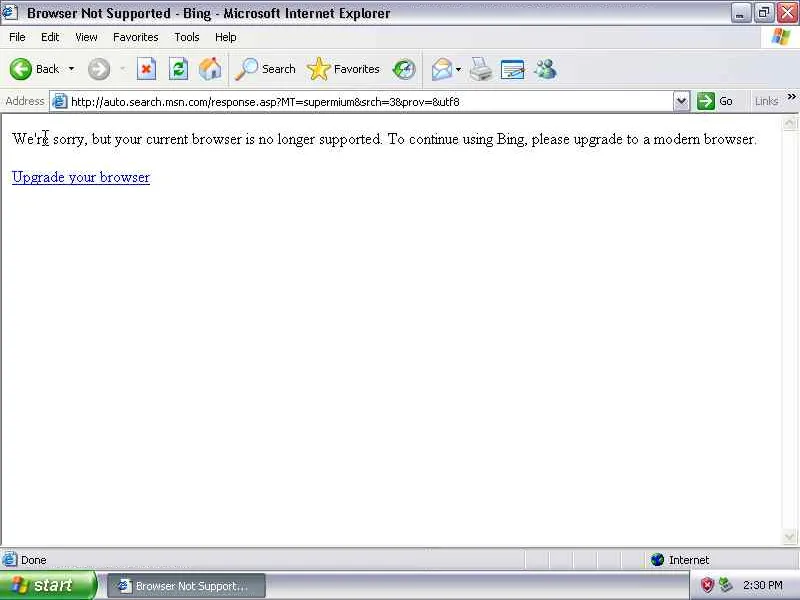Close the Internet Explorer window
This screenshot has height=600, width=800.
point(787,13)
